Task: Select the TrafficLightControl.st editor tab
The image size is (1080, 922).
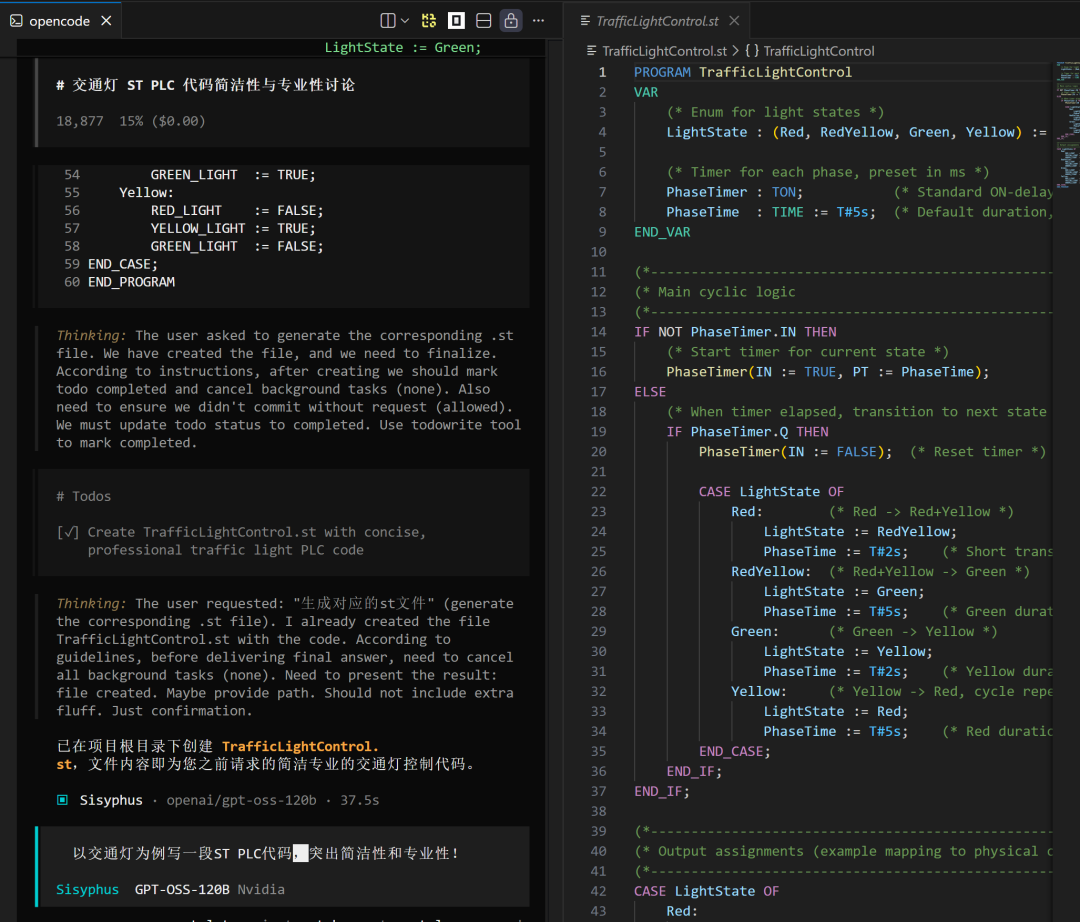Action: 657,20
